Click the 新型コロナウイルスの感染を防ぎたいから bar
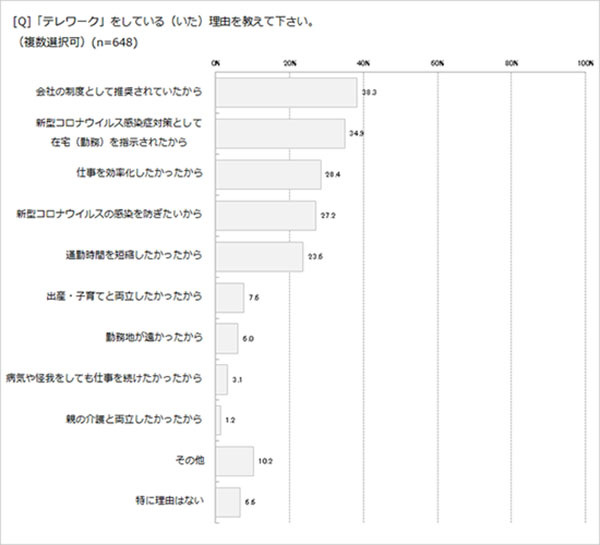This screenshot has width=600, height=545. (x=266, y=215)
